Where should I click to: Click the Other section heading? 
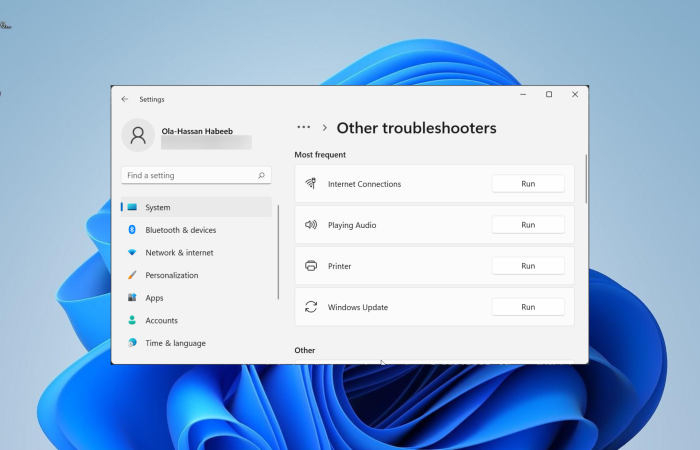tap(304, 350)
